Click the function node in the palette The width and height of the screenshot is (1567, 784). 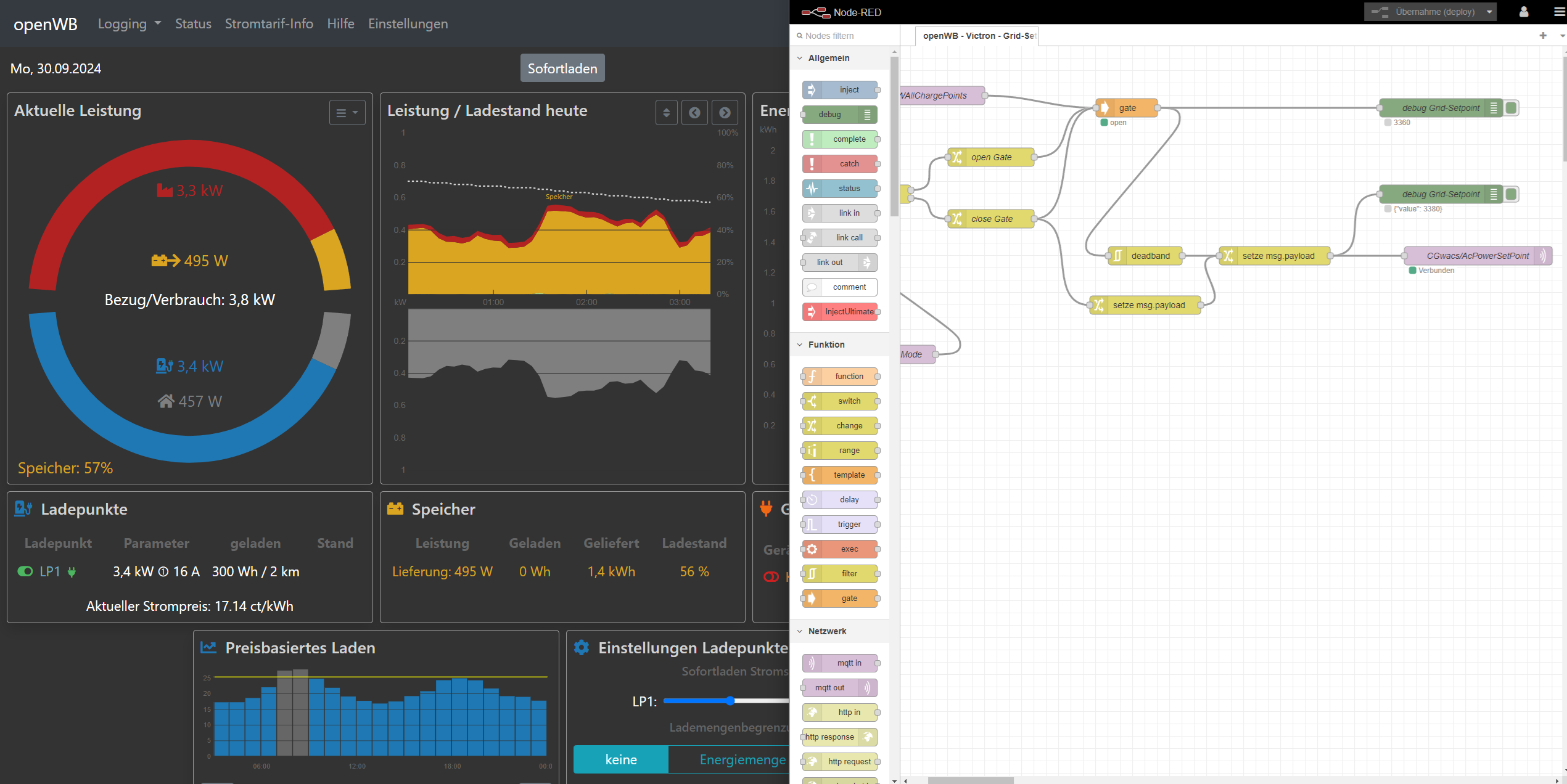click(x=841, y=377)
